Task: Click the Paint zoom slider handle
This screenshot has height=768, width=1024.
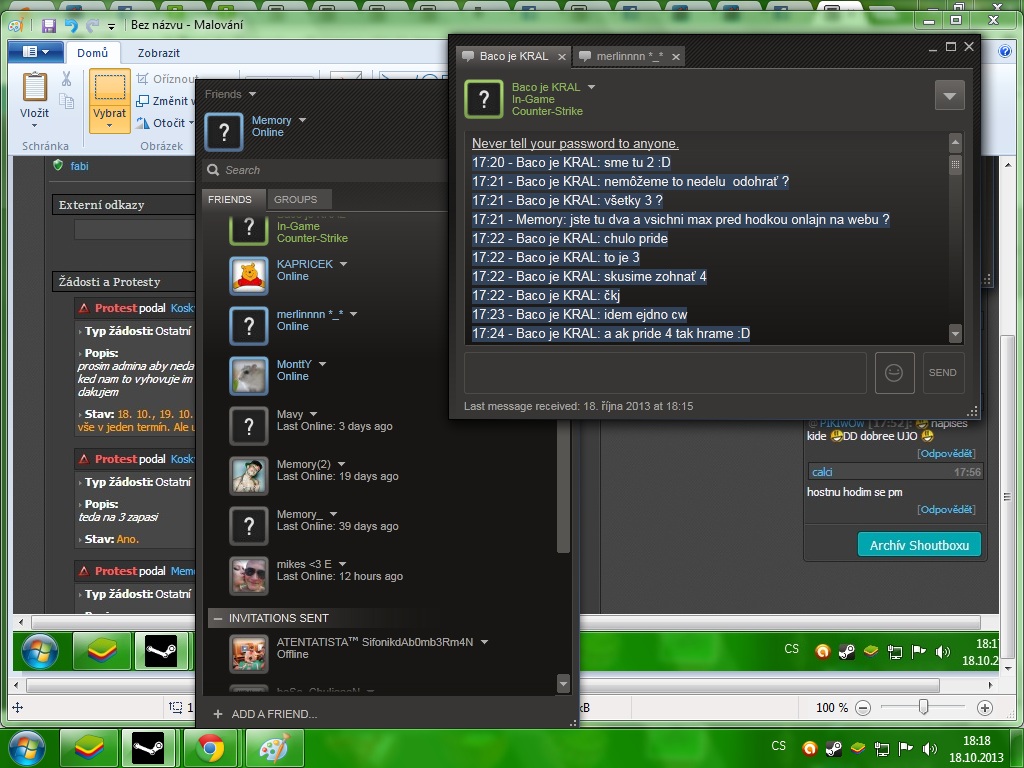Action: 923,707
